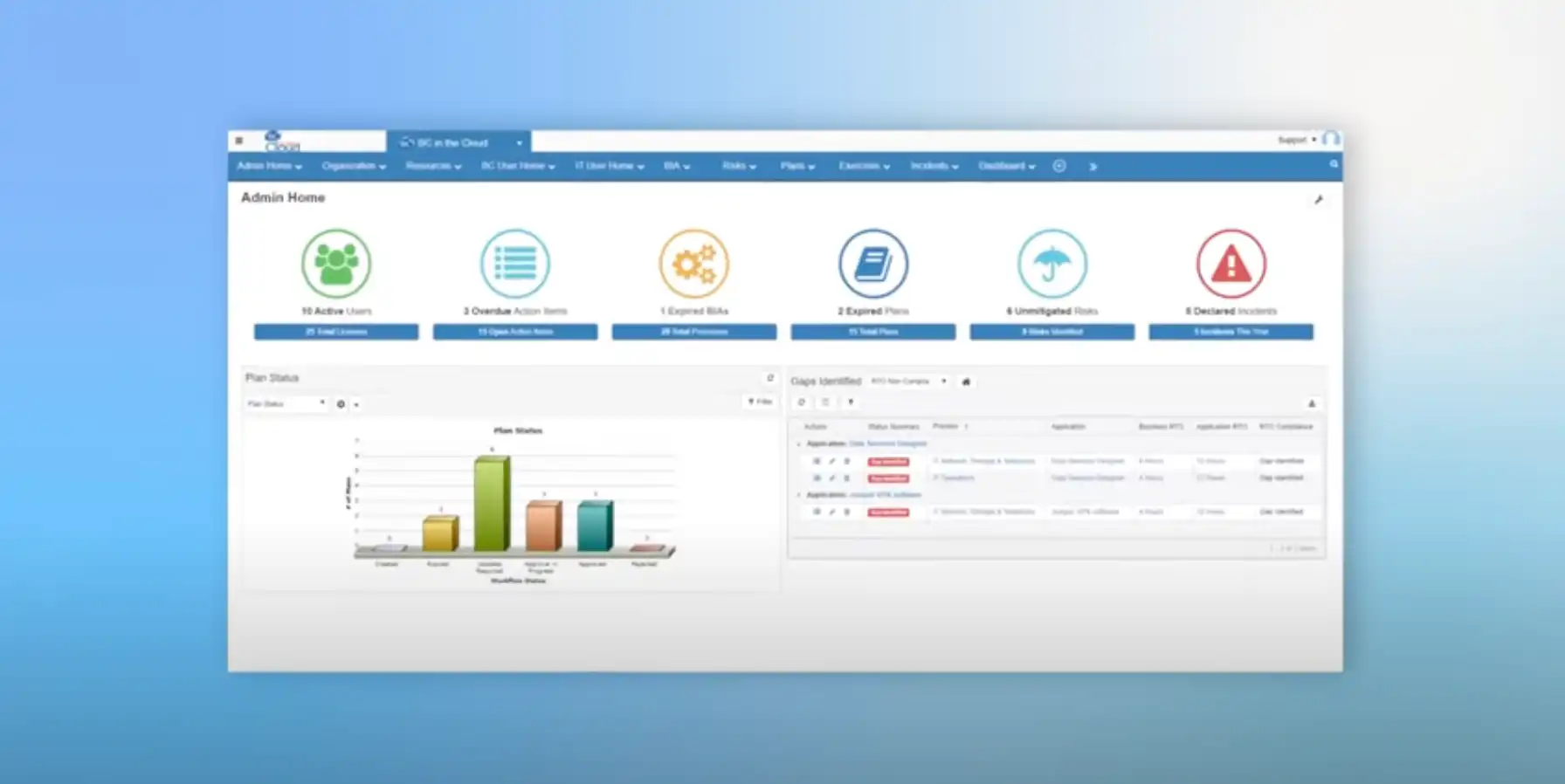The width and height of the screenshot is (1565, 784).
Task: Click the delete trash icon in first Gaps row
Action: (846, 461)
